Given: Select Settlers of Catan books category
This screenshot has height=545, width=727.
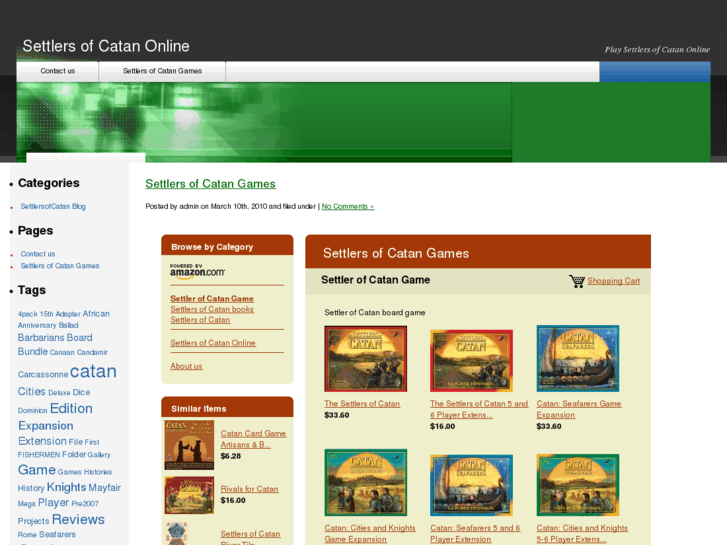Looking at the screenshot, I should (x=212, y=309).
